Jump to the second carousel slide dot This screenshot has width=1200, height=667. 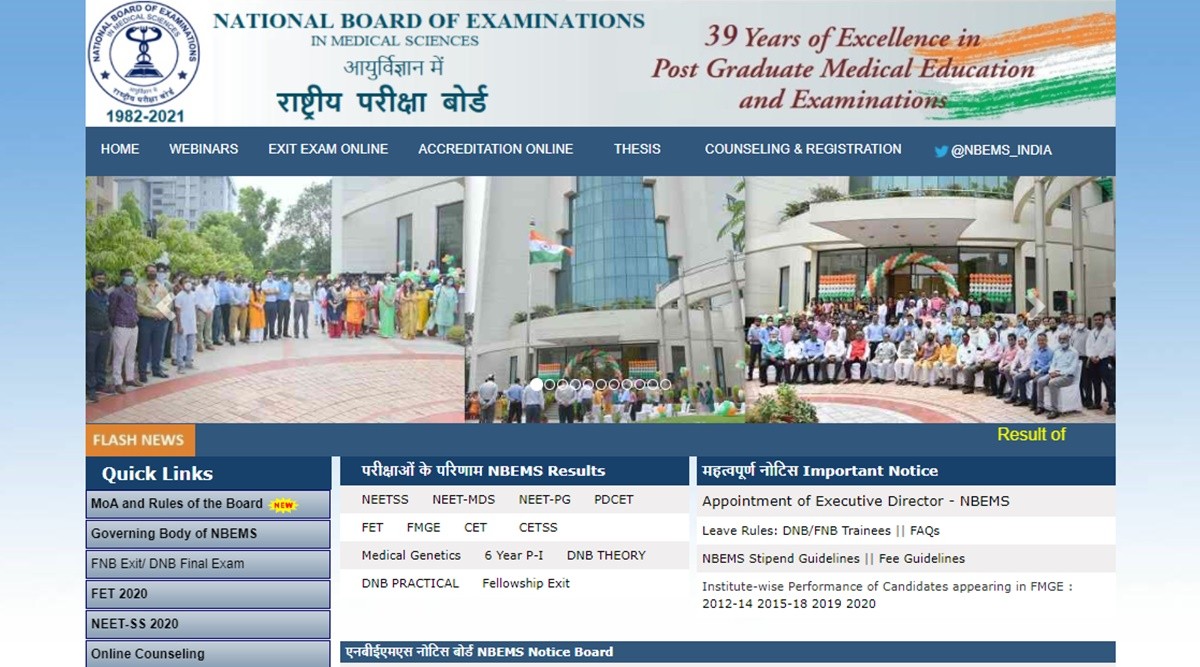click(x=549, y=384)
